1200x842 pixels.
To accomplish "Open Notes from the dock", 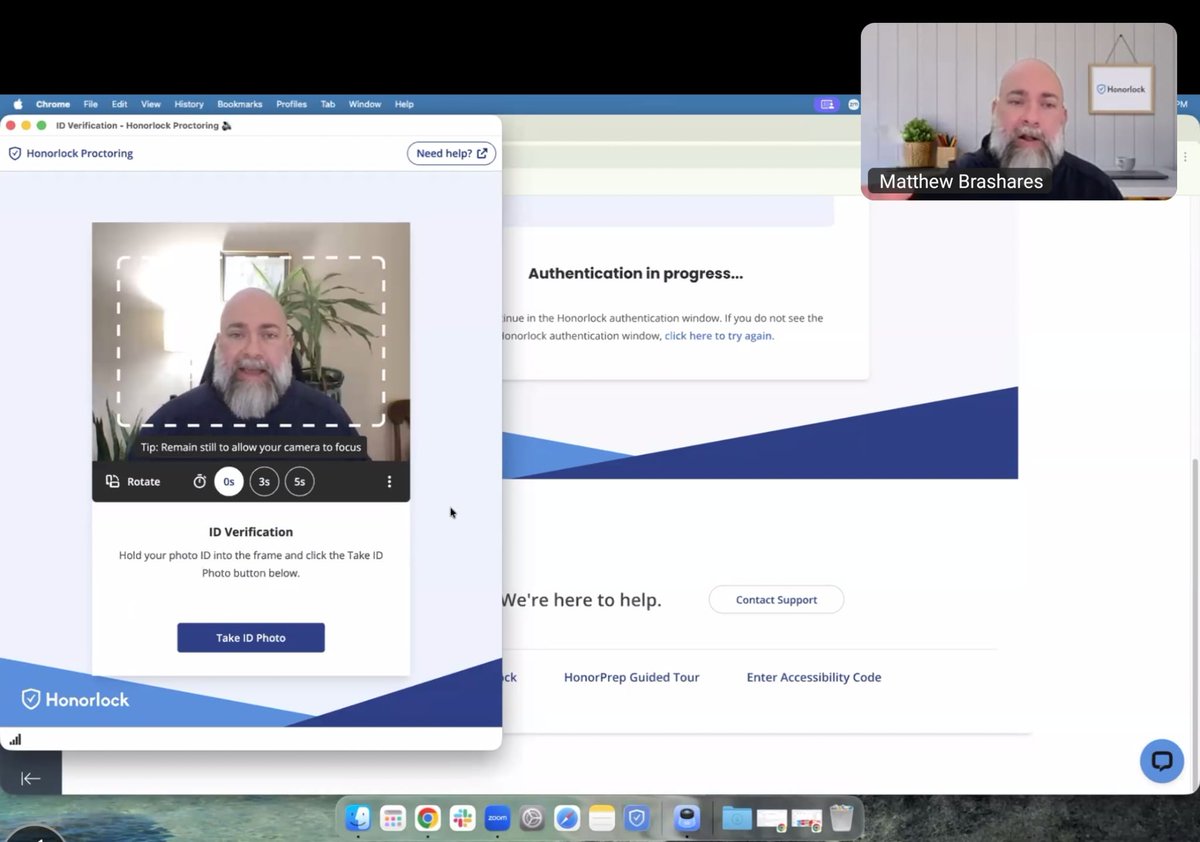I will point(601,818).
